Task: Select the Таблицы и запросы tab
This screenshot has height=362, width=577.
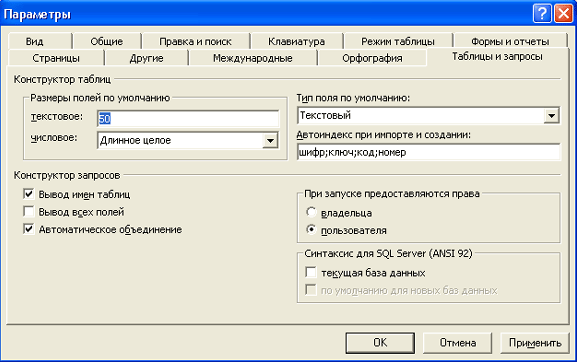Action: tap(497, 56)
